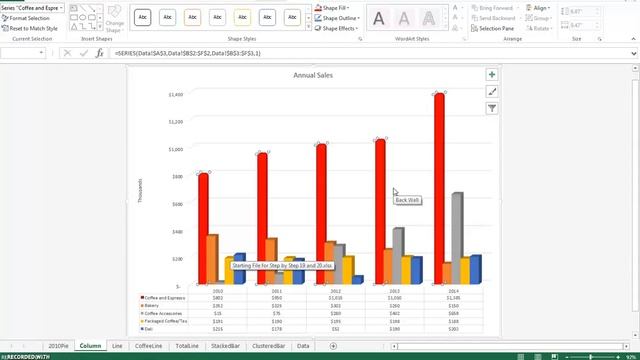Click the formula bar Enter checkmark icon
The image size is (640, 360).
tap(84, 53)
